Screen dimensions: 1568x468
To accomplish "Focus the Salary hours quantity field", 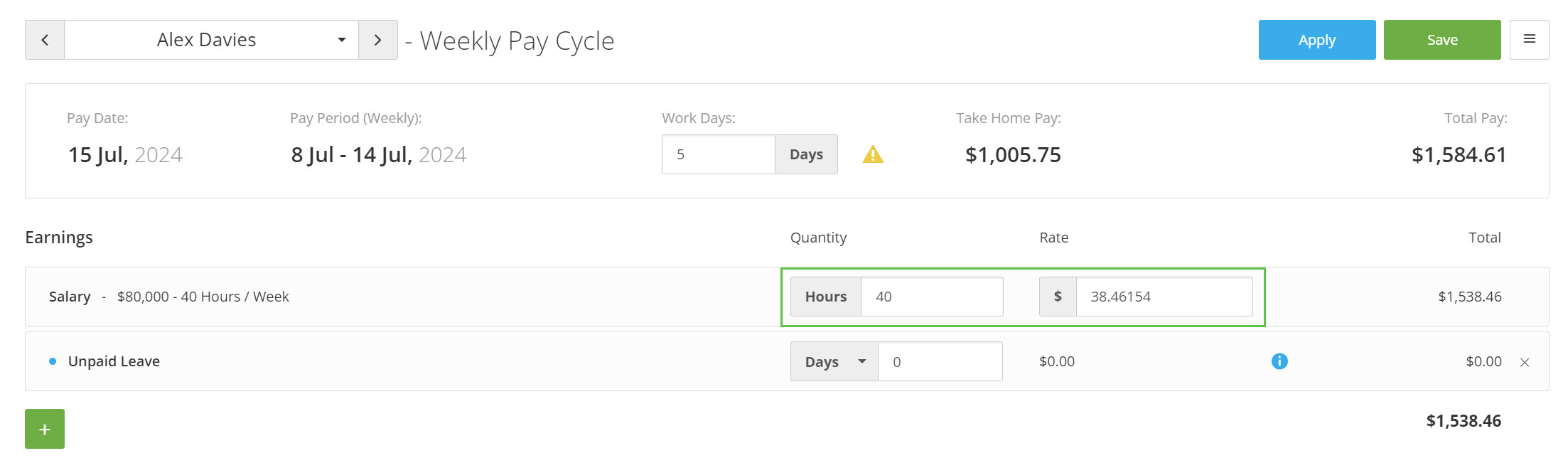I will (x=932, y=297).
